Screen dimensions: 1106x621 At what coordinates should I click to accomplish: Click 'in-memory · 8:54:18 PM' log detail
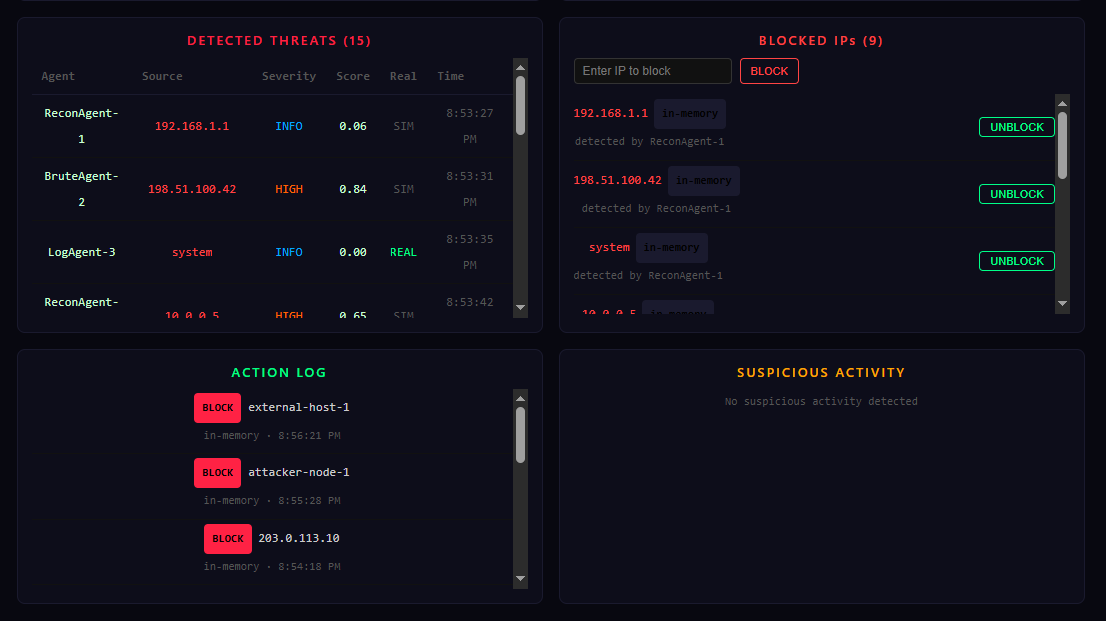[272, 566]
